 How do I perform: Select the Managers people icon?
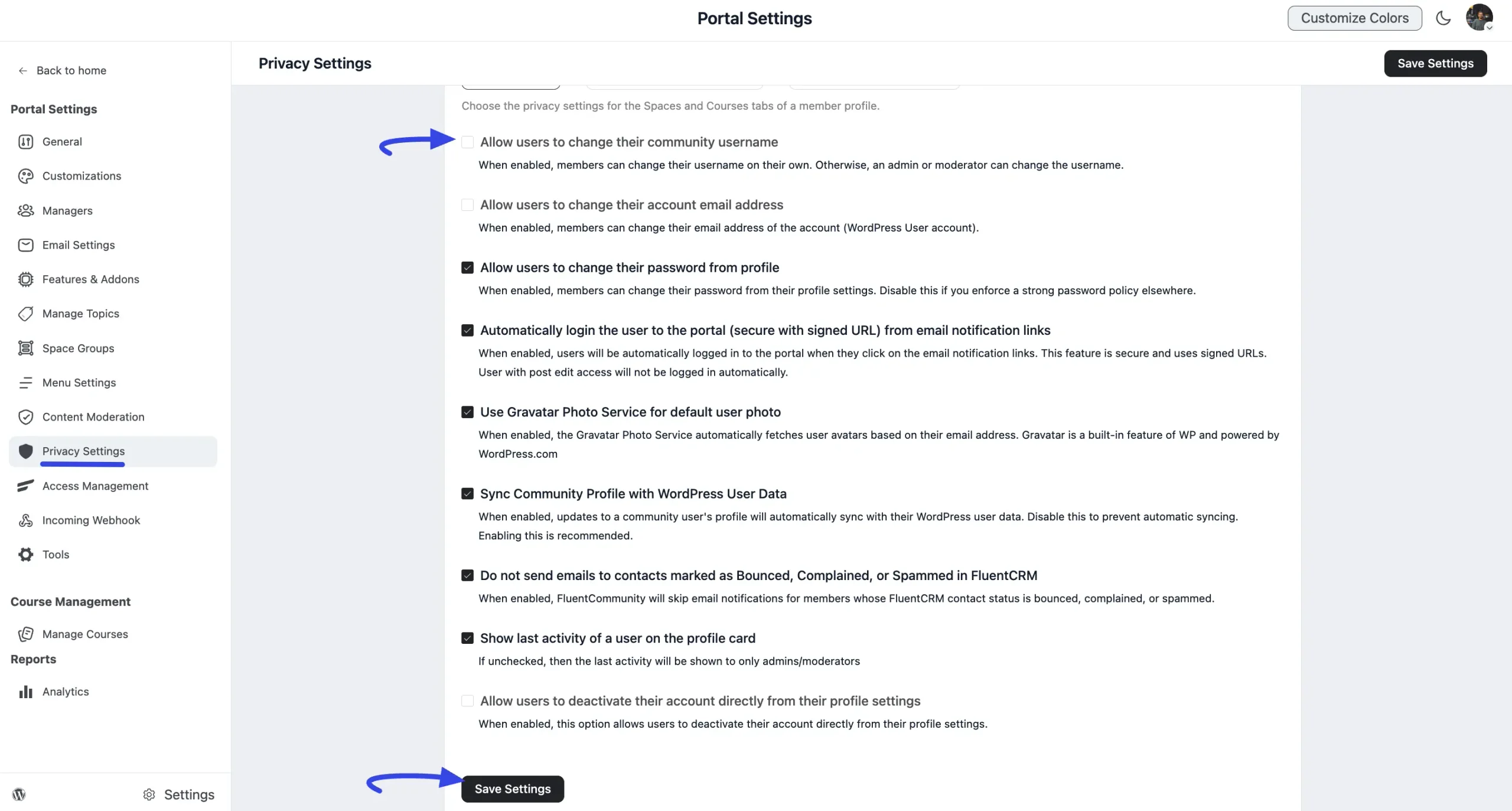point(25,210)
